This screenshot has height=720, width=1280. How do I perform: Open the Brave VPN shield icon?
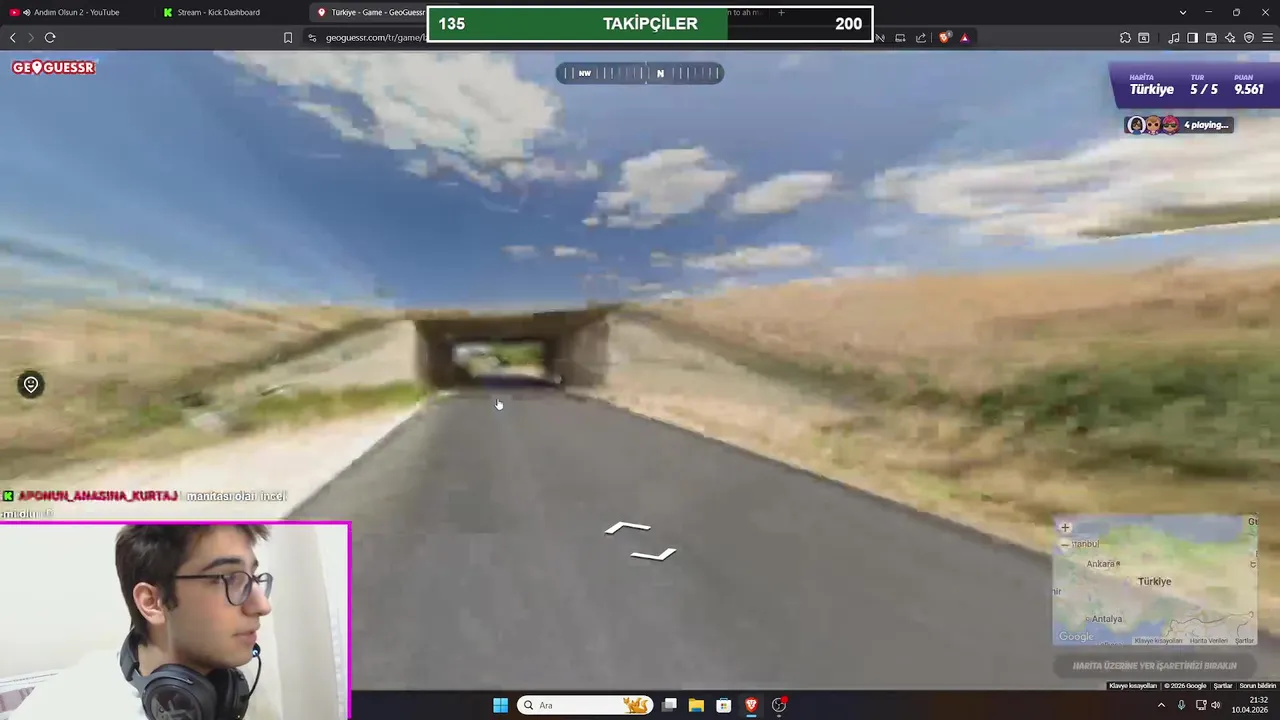click(1249, 38)
